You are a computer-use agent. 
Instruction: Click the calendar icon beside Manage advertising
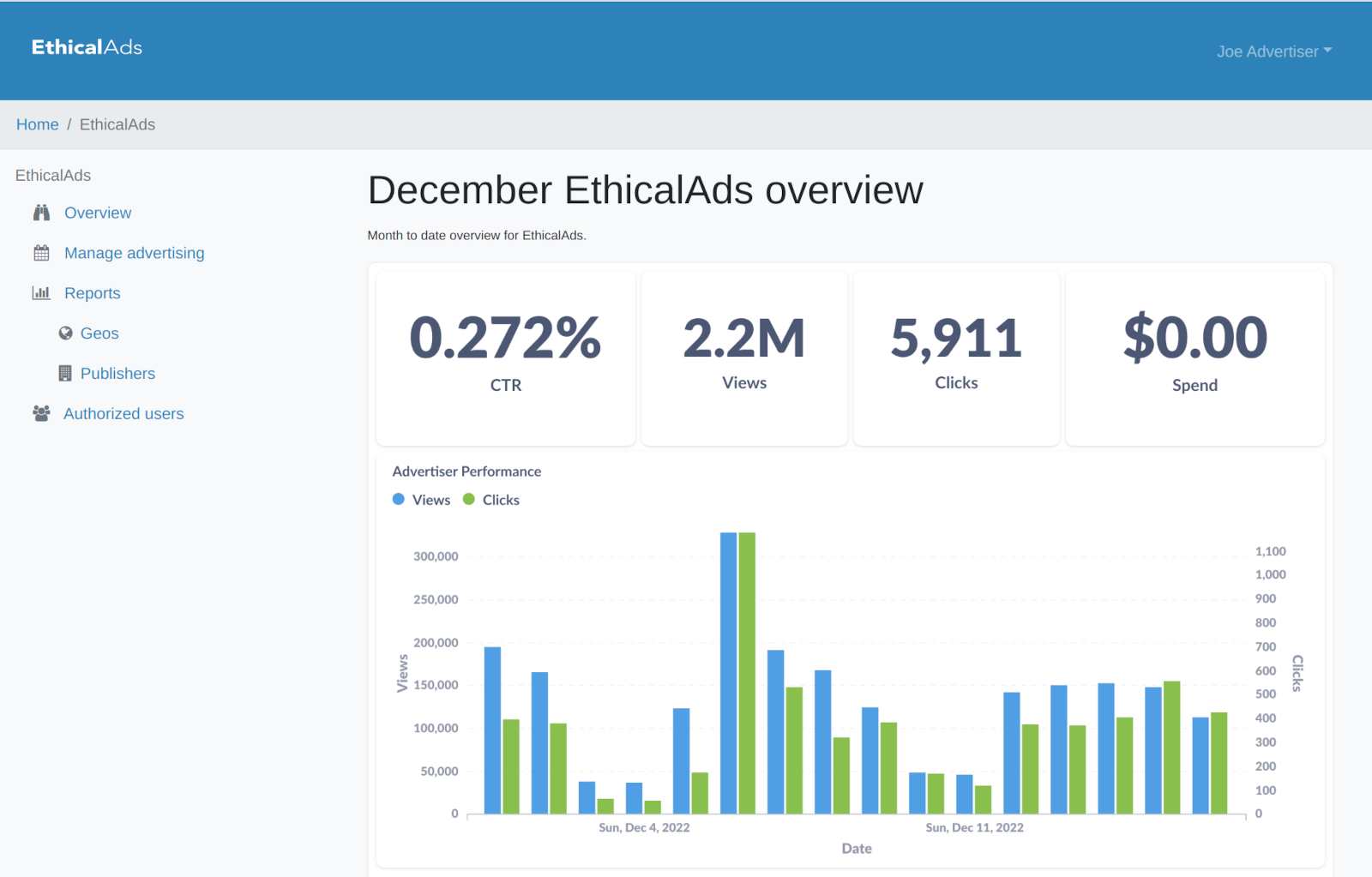pyautogui.click(x=41, y=253)
